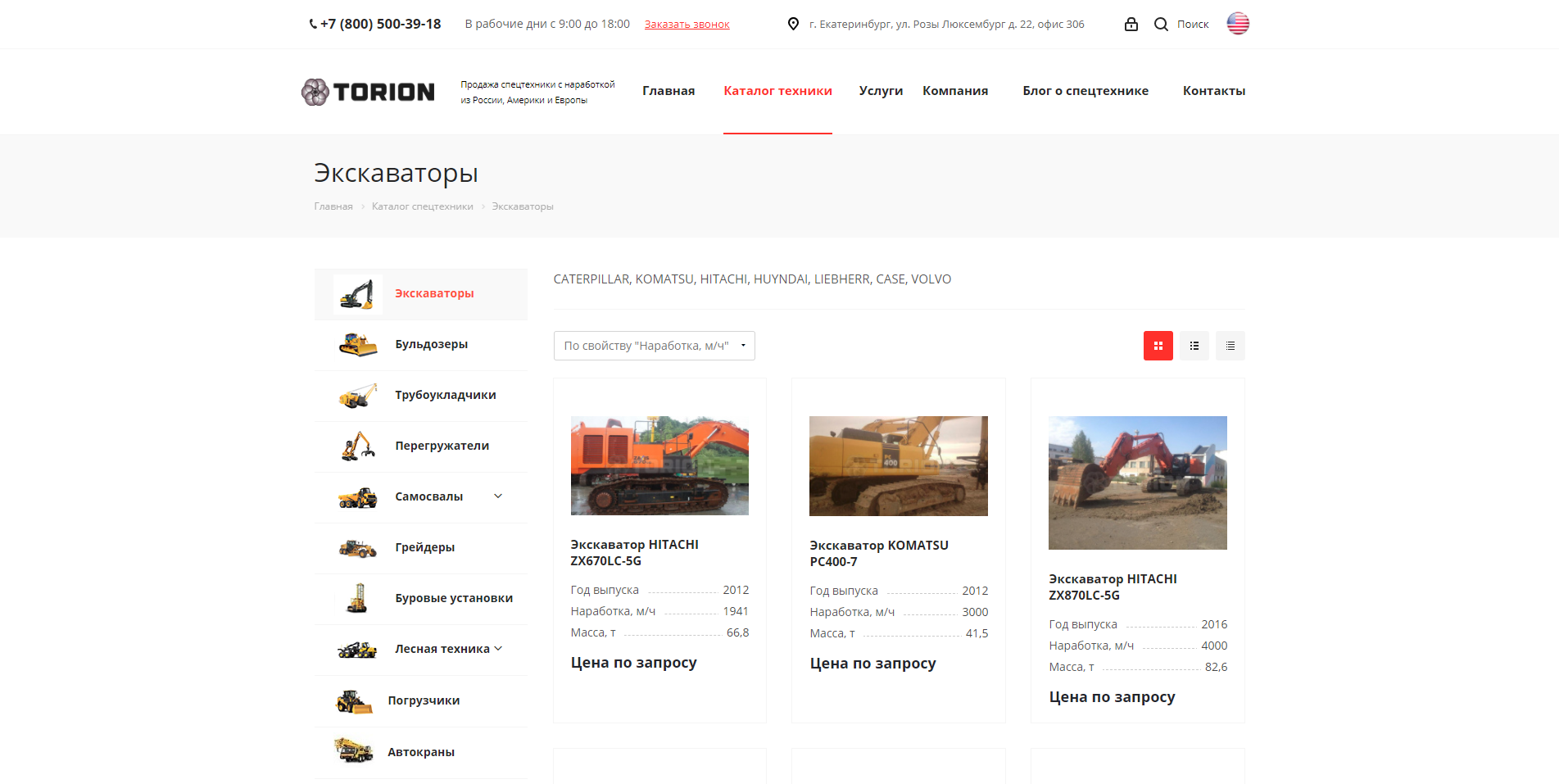Image resolution: width=1559 pixels, height=784 pixels.
Task: Click the Экскаватор HITACHI ZX670LC-5G title
Action: [635, 553]
